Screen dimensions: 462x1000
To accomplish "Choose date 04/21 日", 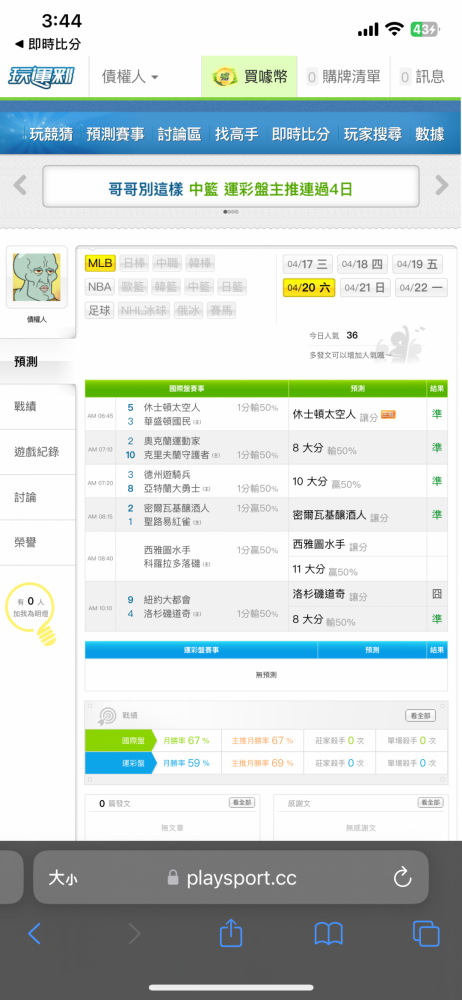I will (x=365, y=288).
